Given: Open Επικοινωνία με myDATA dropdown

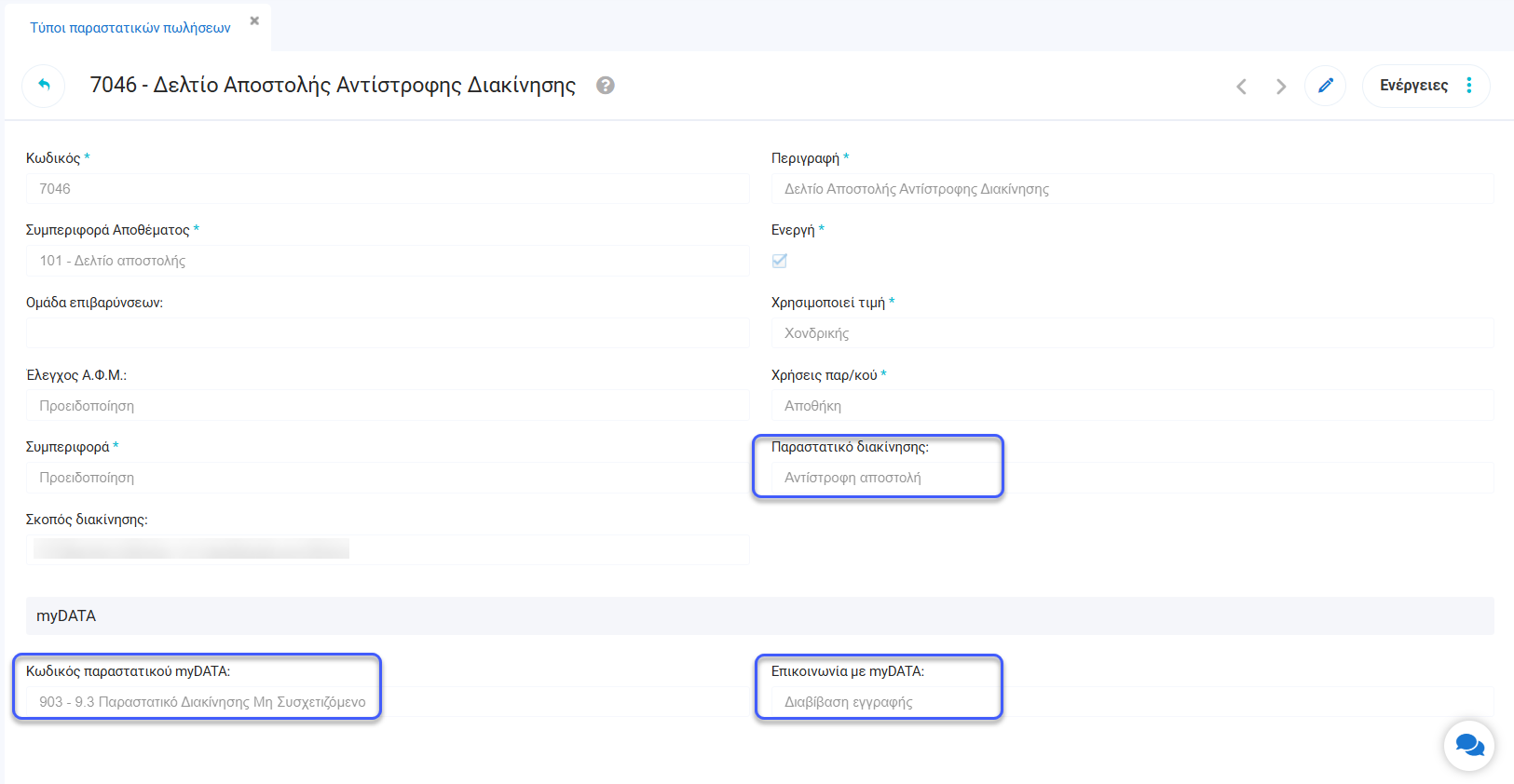Looking at the screenshot, I should click(1132, 702).
